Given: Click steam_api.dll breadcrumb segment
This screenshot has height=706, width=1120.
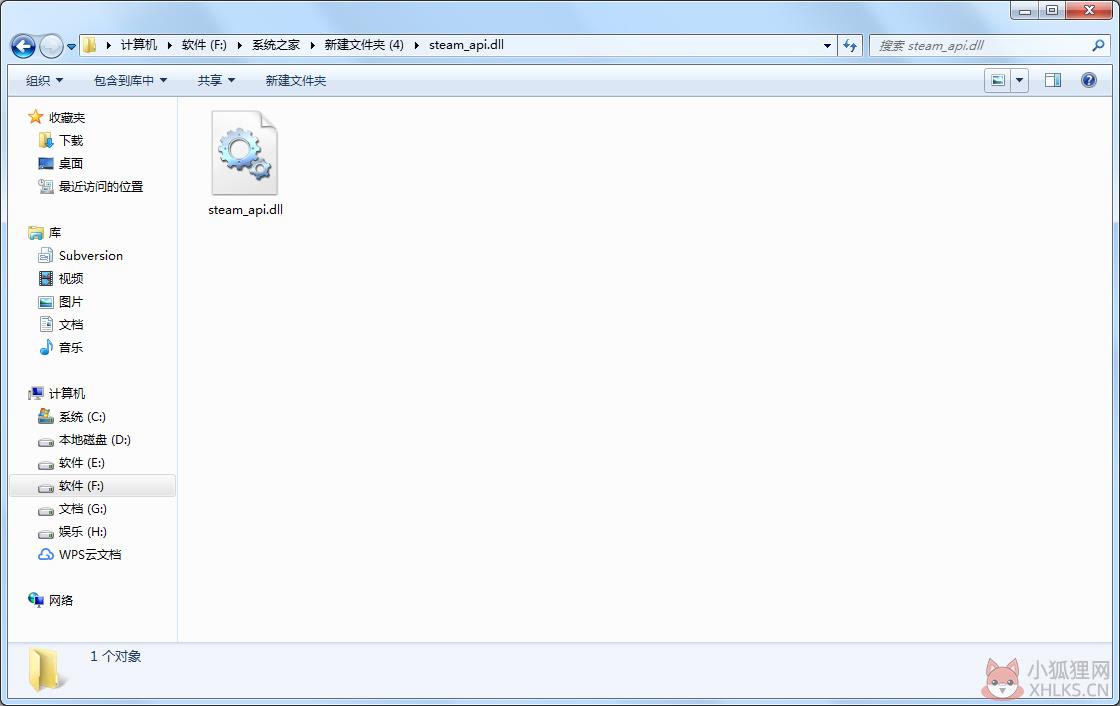Looking at the screenshot, I should click(x=466, y=45).
